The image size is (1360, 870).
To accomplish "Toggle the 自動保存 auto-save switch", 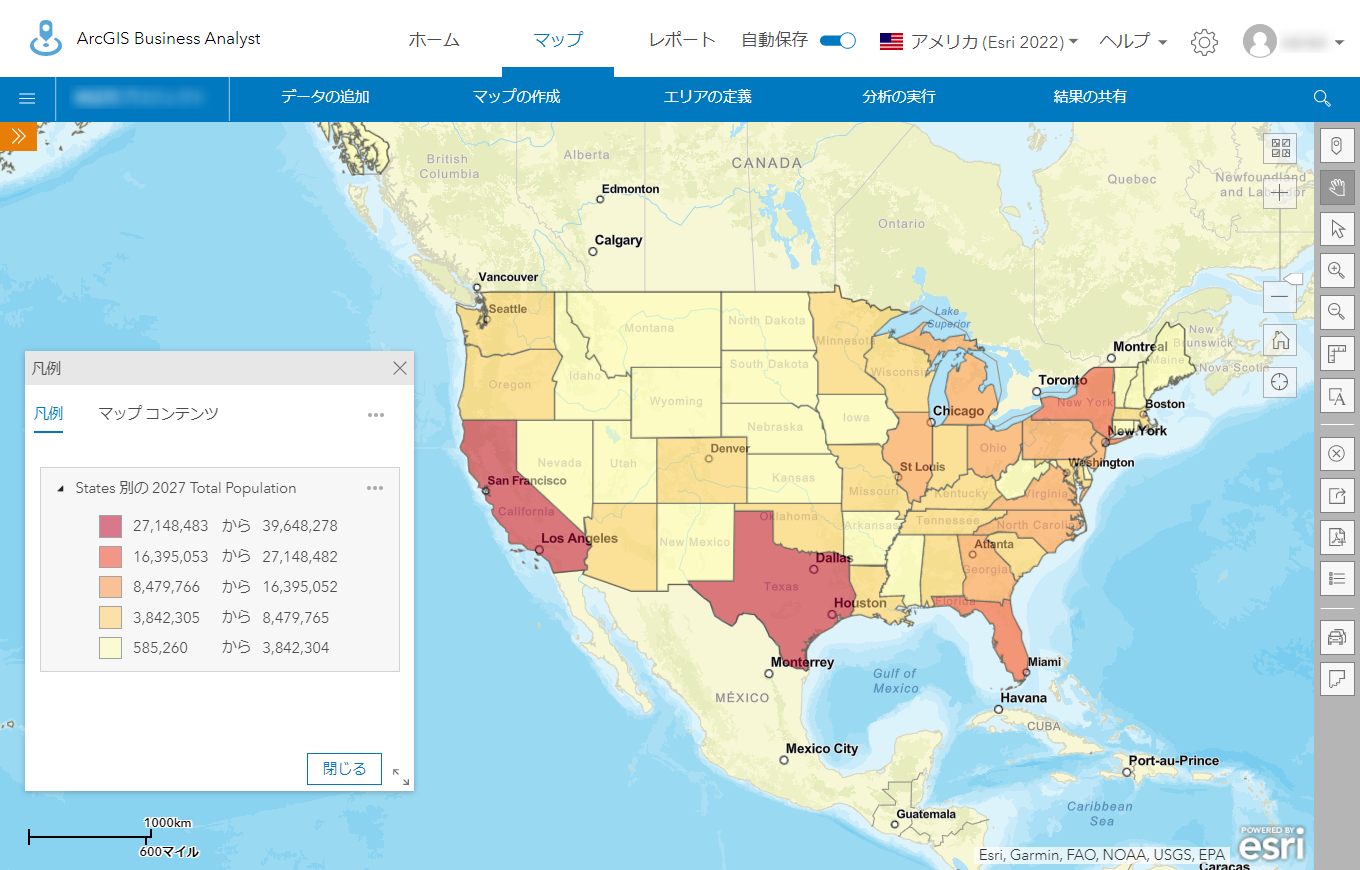I will [x=838, y=41].
